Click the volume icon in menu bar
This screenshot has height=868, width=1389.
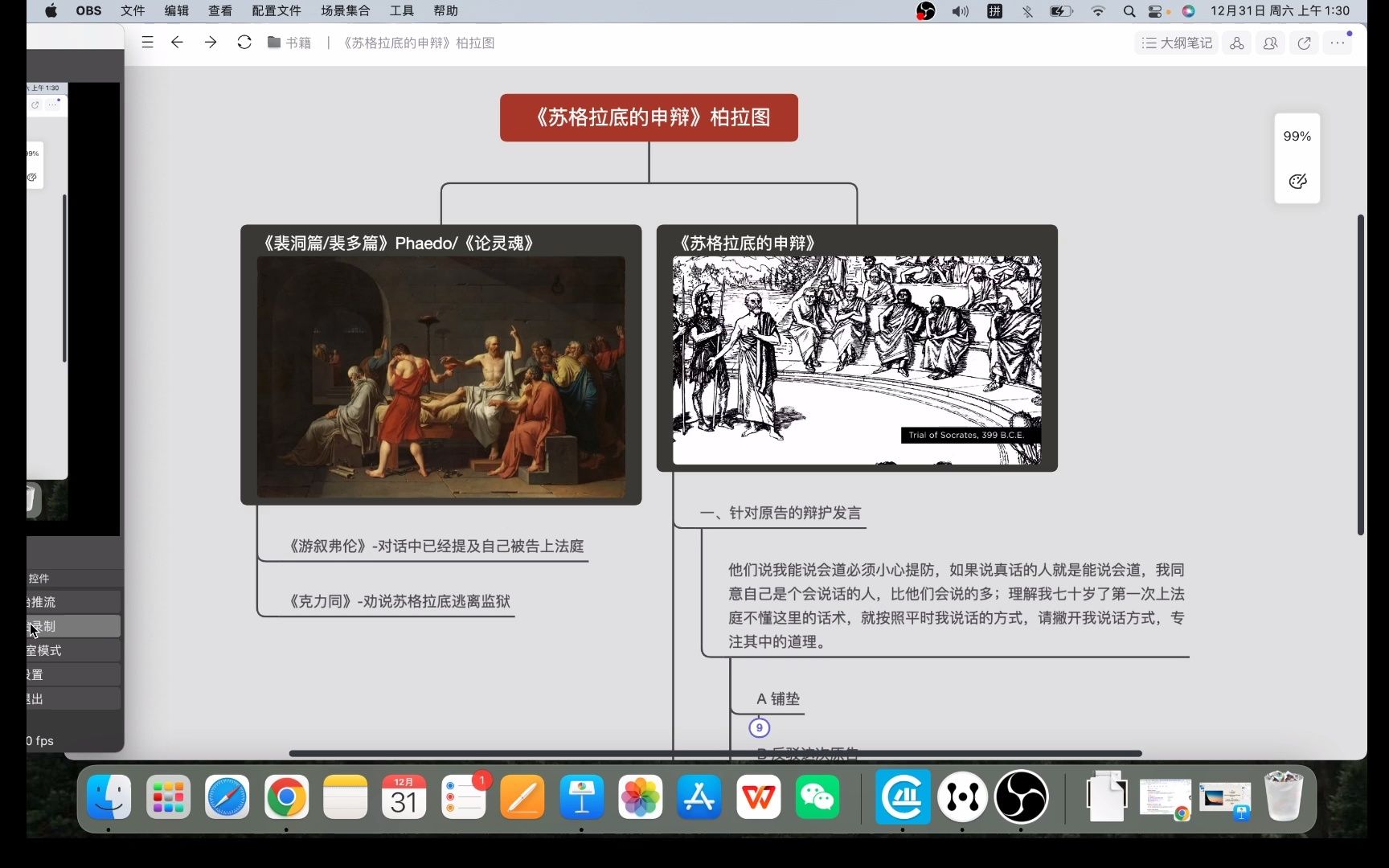[x=960, y=11]
